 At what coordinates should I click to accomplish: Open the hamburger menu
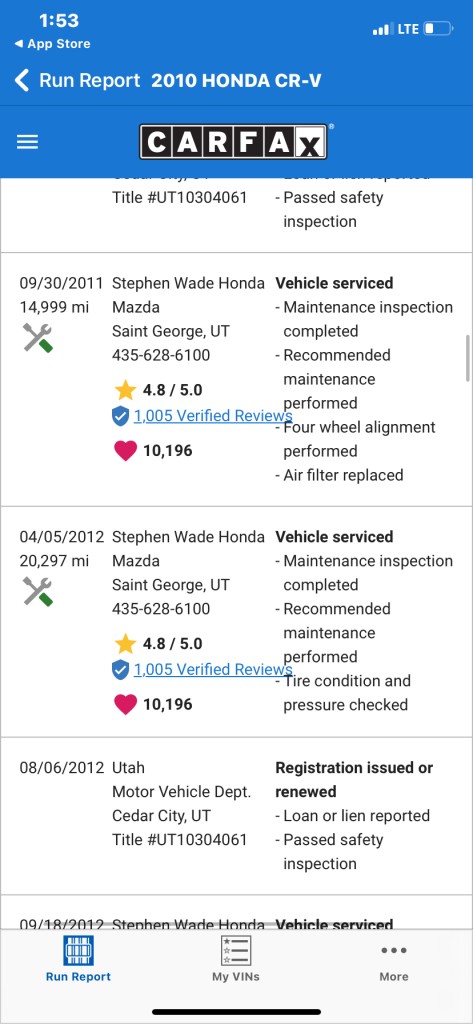(x=27, y=142)
